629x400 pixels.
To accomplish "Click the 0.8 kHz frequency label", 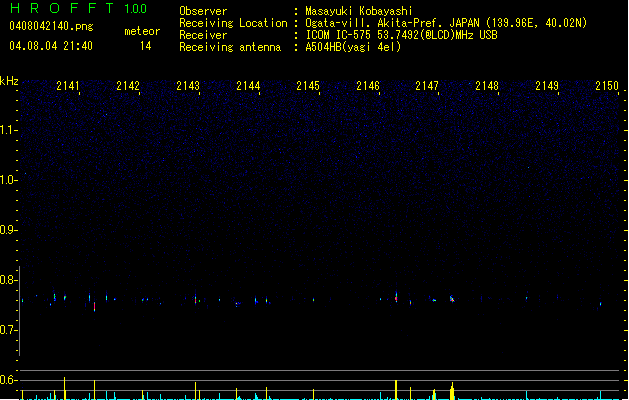I will click(x=8, y=280).
